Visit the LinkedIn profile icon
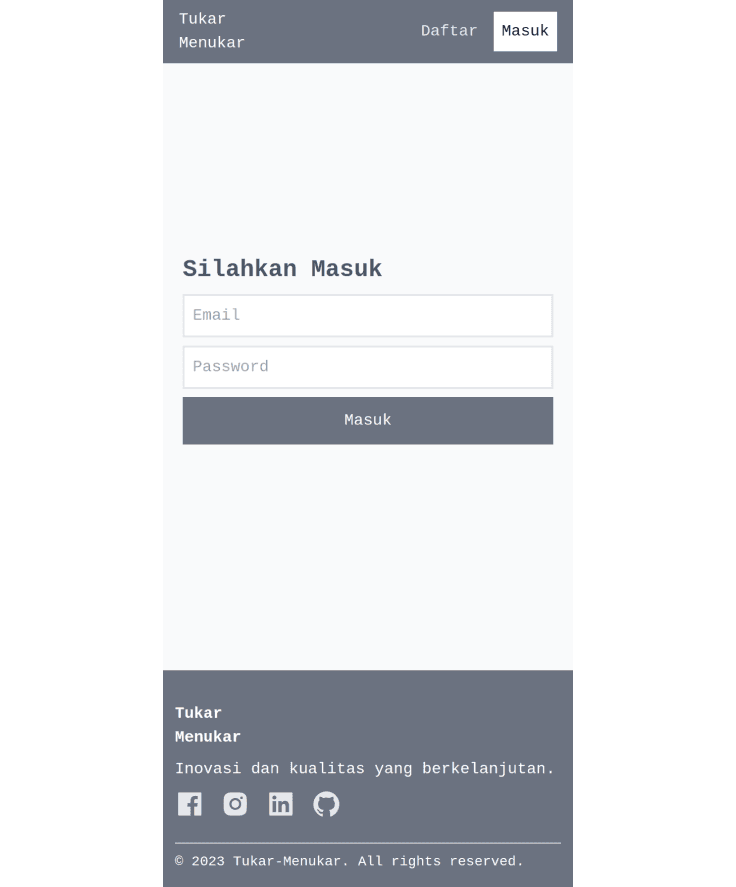Image resolution: width=736 pixels, height=887 pixels. point(281,804)
